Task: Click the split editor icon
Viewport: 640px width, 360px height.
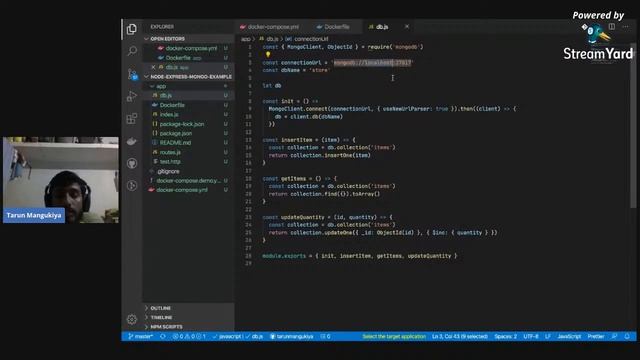Action: (x=611, y=27)
